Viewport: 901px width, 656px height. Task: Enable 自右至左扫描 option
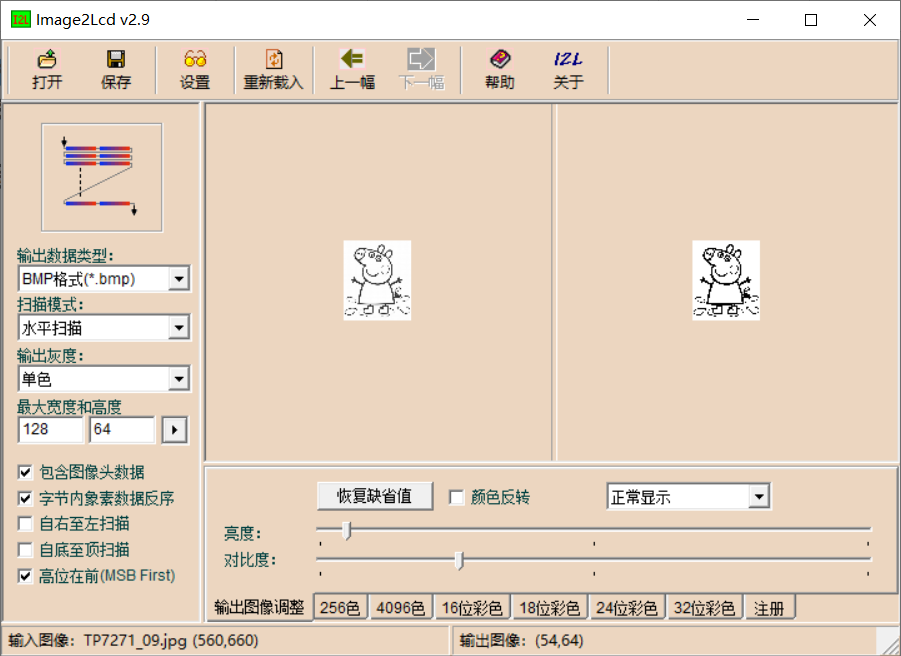26,523
